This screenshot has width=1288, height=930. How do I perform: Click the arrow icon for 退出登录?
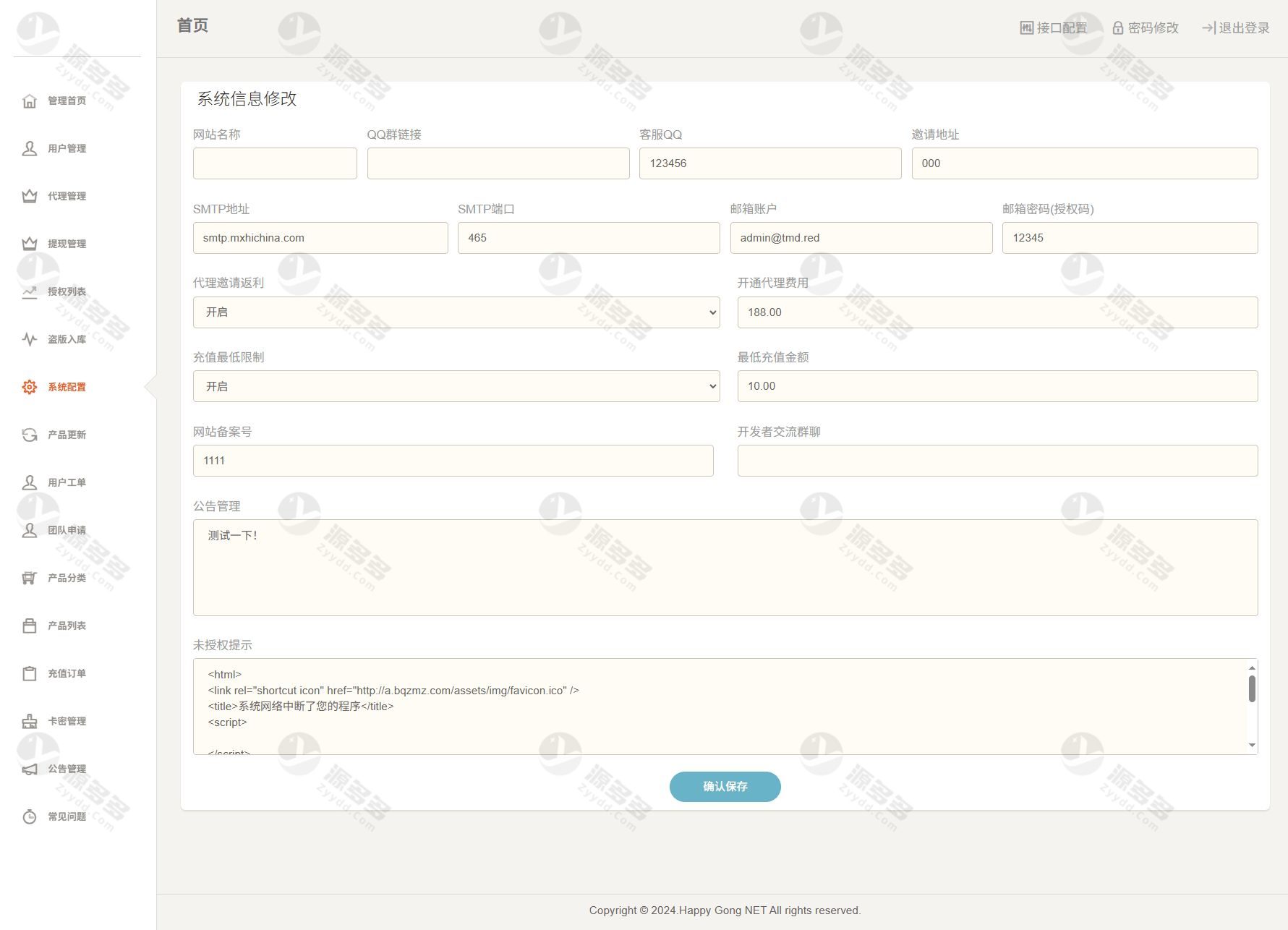click(1208, 27)
